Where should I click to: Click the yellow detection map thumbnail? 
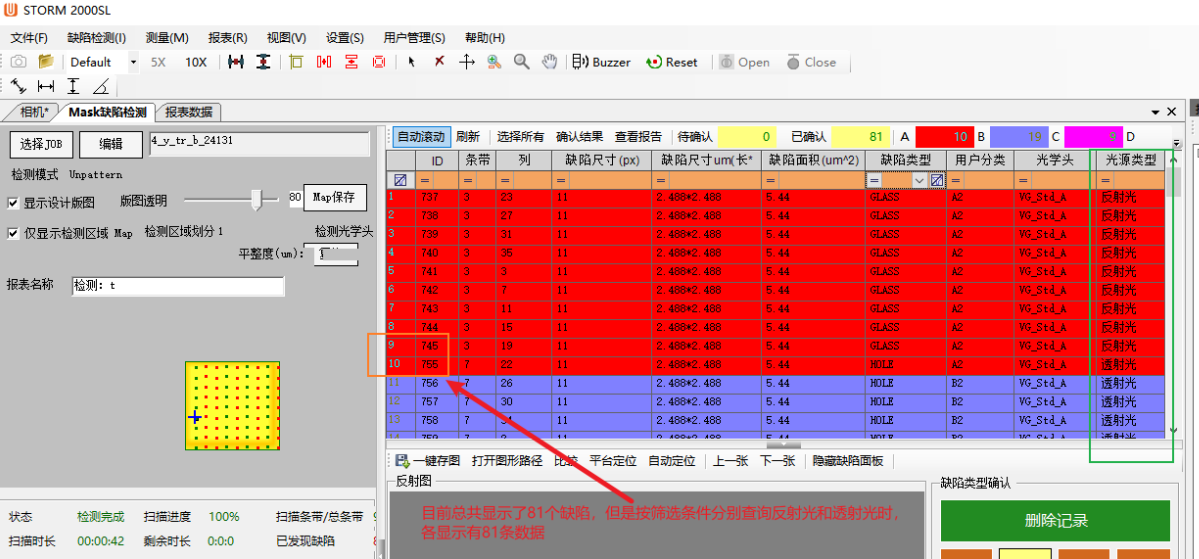pos(232,405)
